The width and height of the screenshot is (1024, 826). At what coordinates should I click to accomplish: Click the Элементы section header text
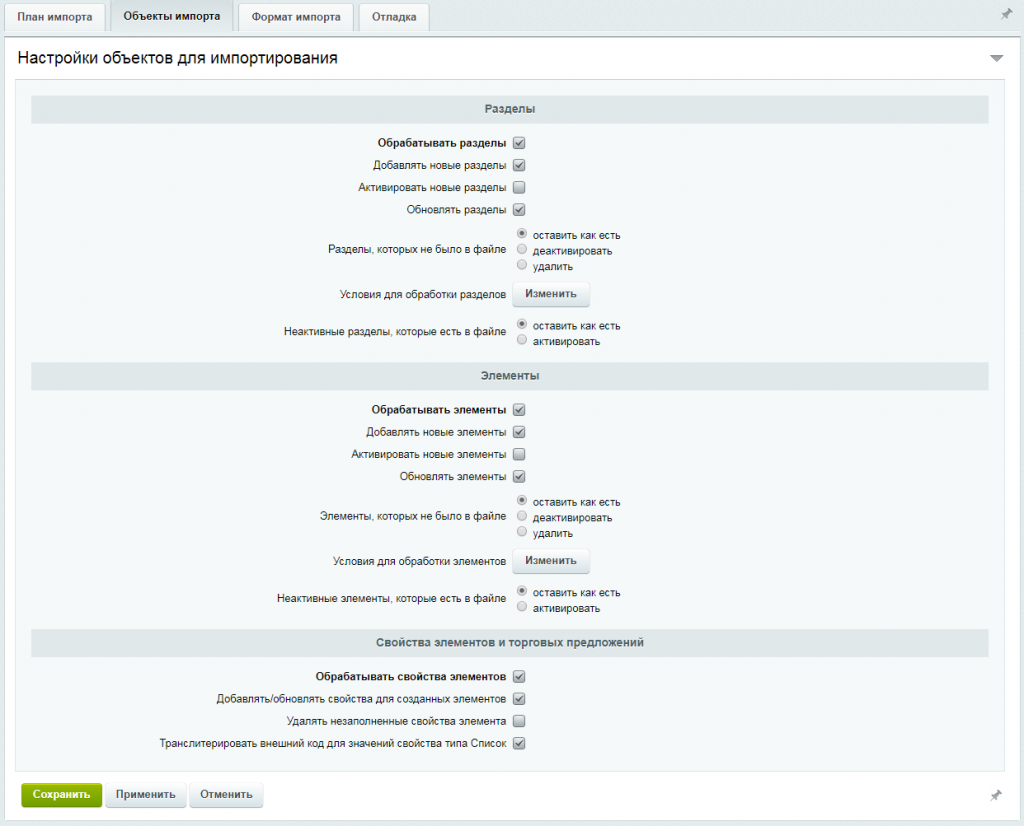click(509, 376)
